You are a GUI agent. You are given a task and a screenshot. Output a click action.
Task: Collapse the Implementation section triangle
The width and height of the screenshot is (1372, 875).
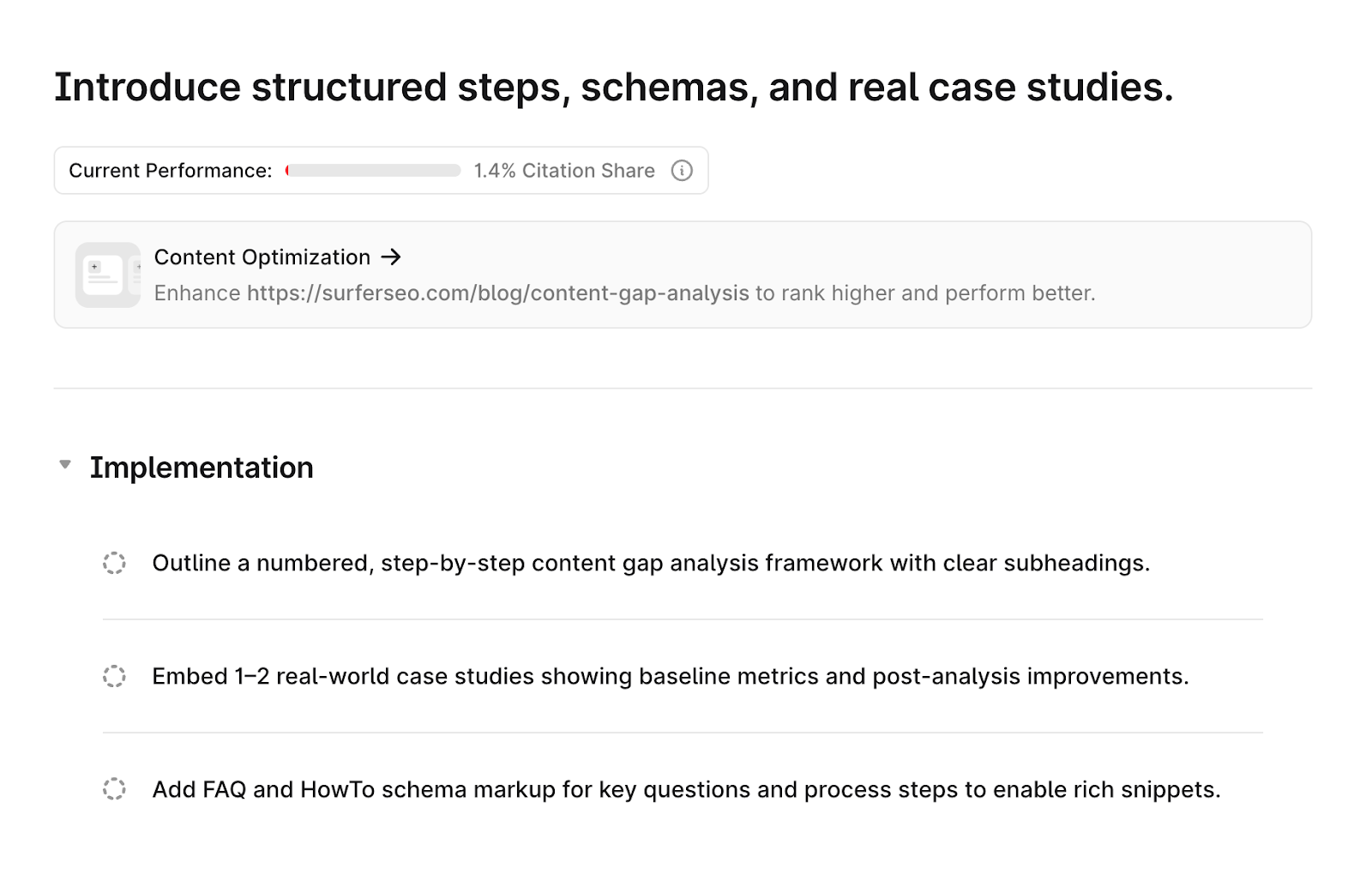pyautogui.click(x=65, y=465)
